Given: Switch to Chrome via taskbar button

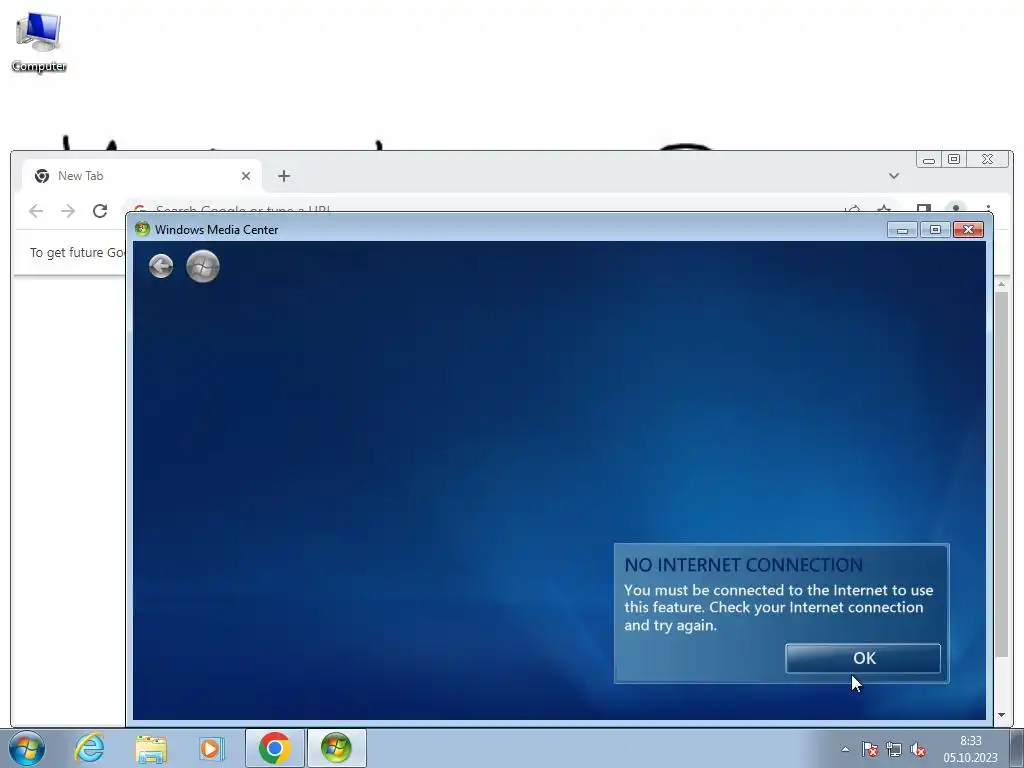Looking at the screenshot, I should [x=275, y=748].
